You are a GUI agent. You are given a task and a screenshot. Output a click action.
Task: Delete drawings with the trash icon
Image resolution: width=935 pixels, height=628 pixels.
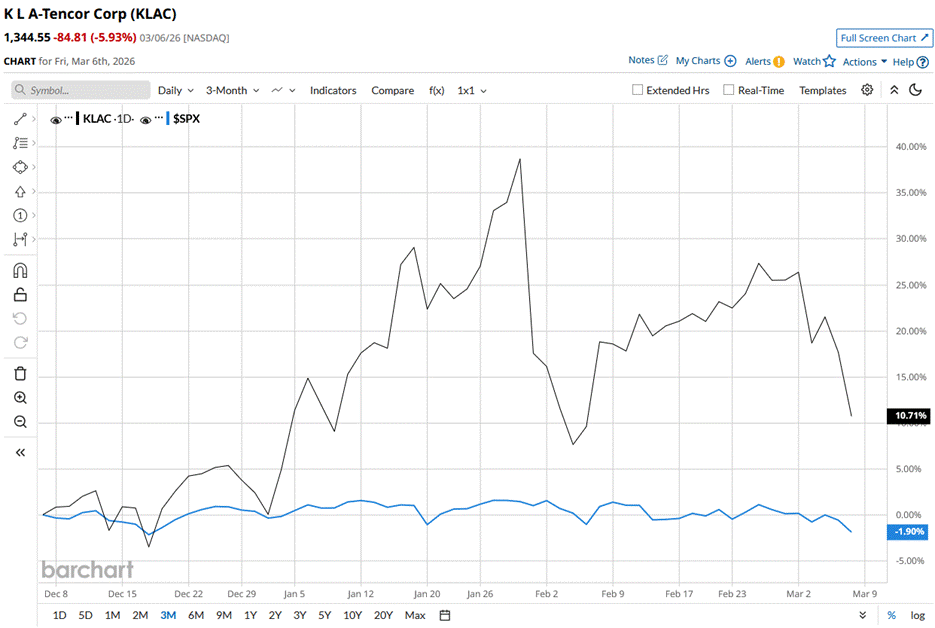pos(20,374)
